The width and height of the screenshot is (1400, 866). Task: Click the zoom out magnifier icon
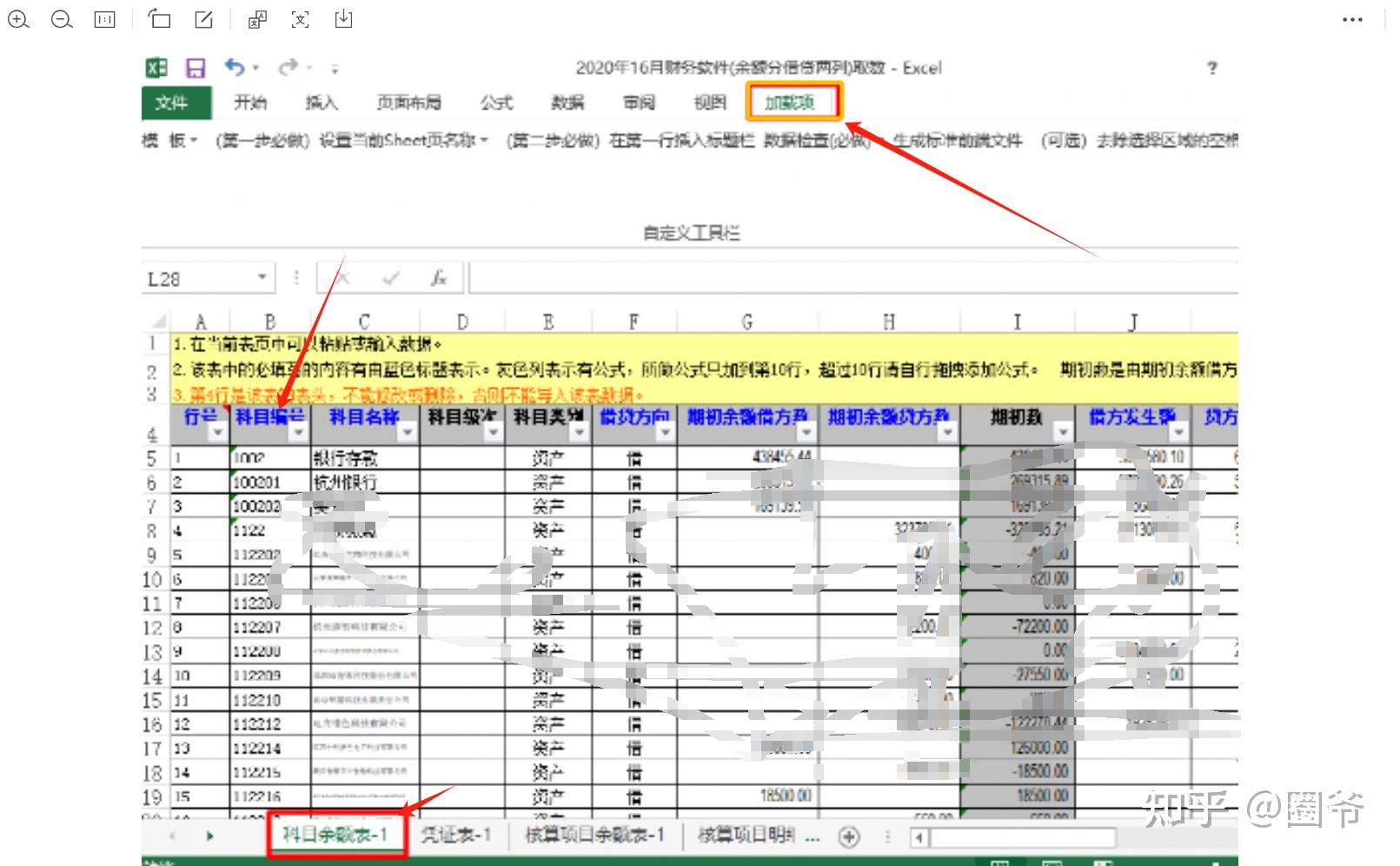point(62,19)
